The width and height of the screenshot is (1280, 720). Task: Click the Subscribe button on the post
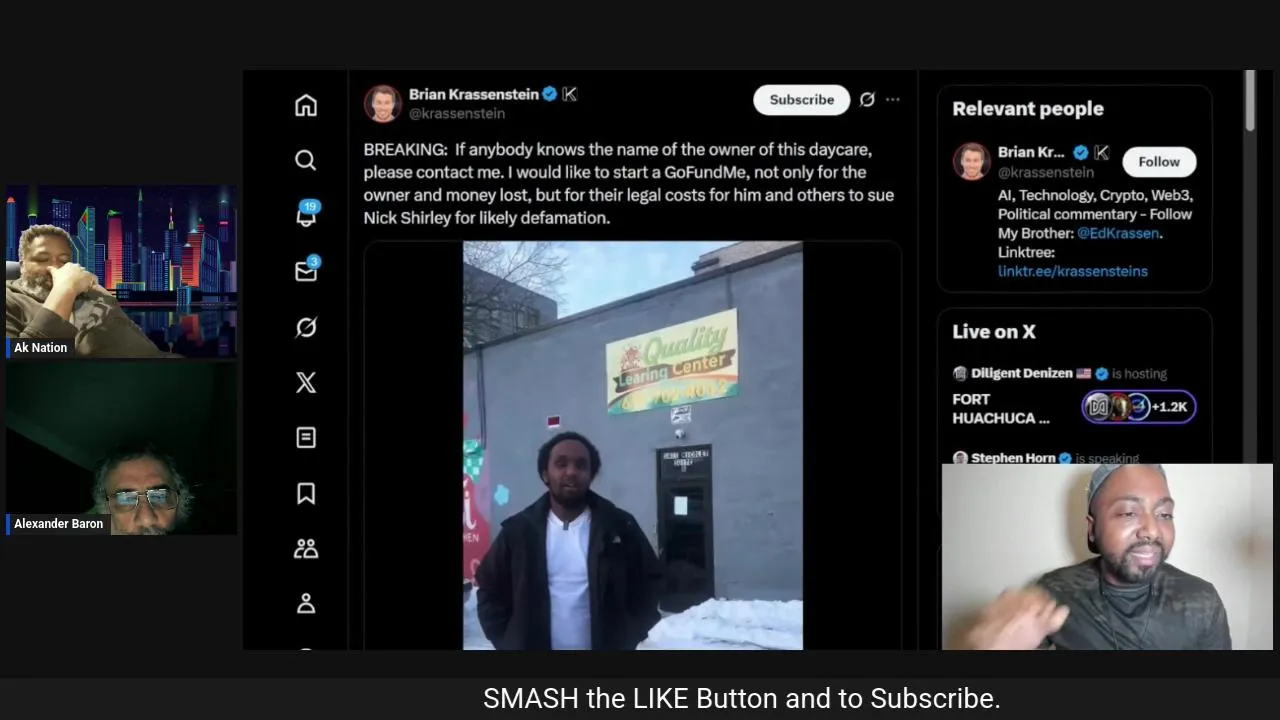[x=801, y=99]
